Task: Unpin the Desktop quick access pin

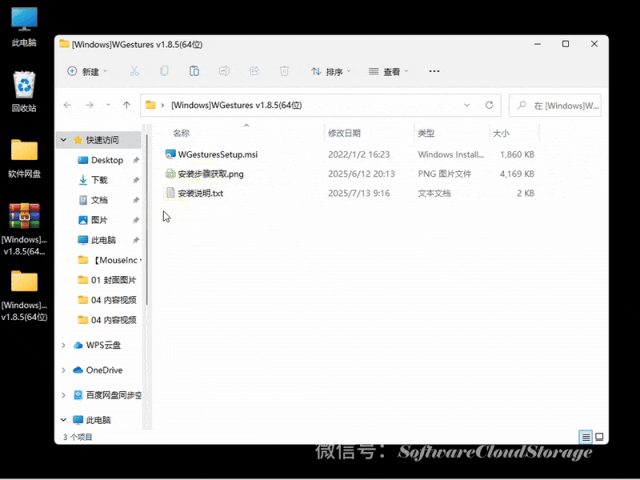Action: (136, 160)
